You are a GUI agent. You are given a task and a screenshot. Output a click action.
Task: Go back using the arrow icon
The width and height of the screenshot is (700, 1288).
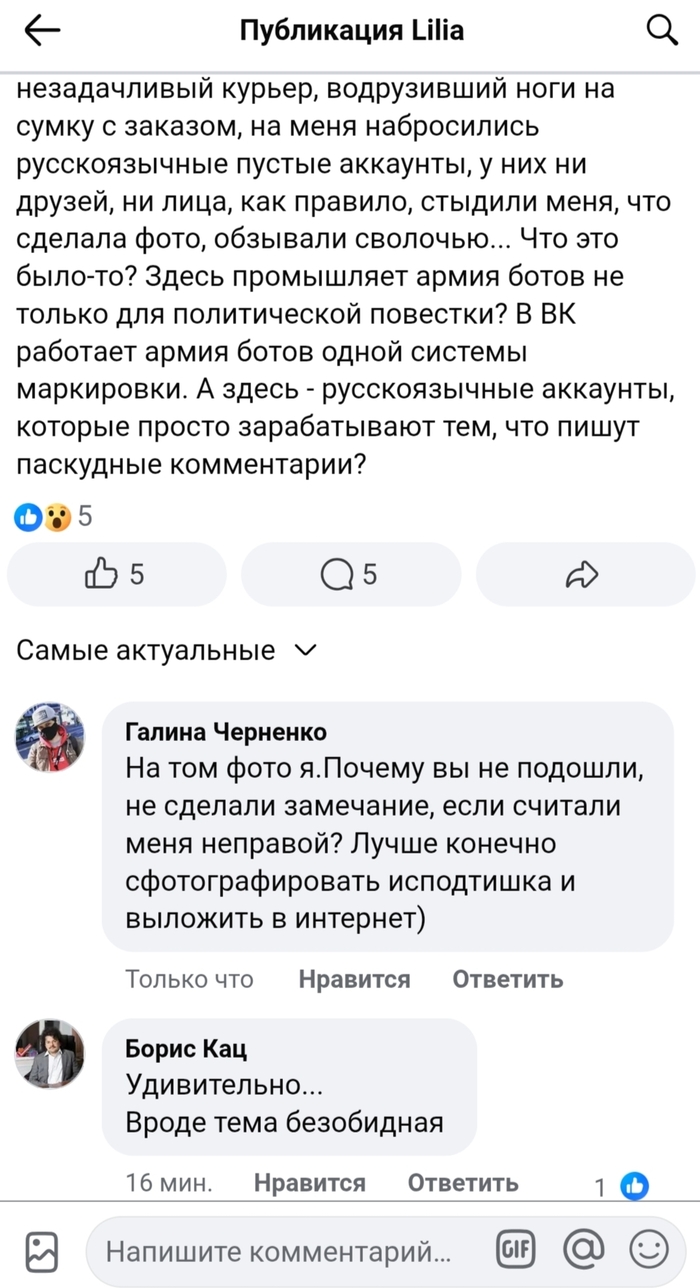[40, 31]
